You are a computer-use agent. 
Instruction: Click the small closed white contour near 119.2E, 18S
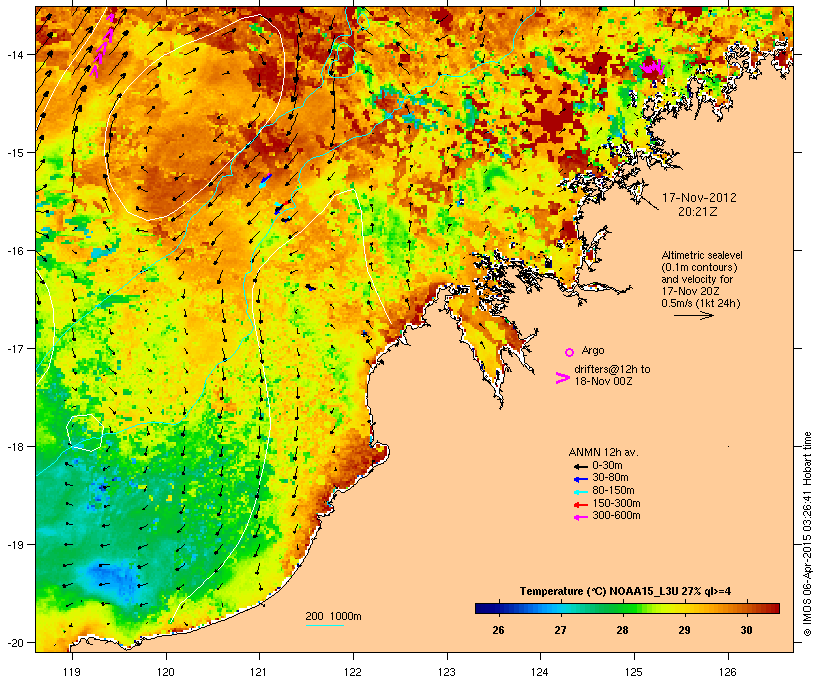pyautogui.click(x=85, y=433)
